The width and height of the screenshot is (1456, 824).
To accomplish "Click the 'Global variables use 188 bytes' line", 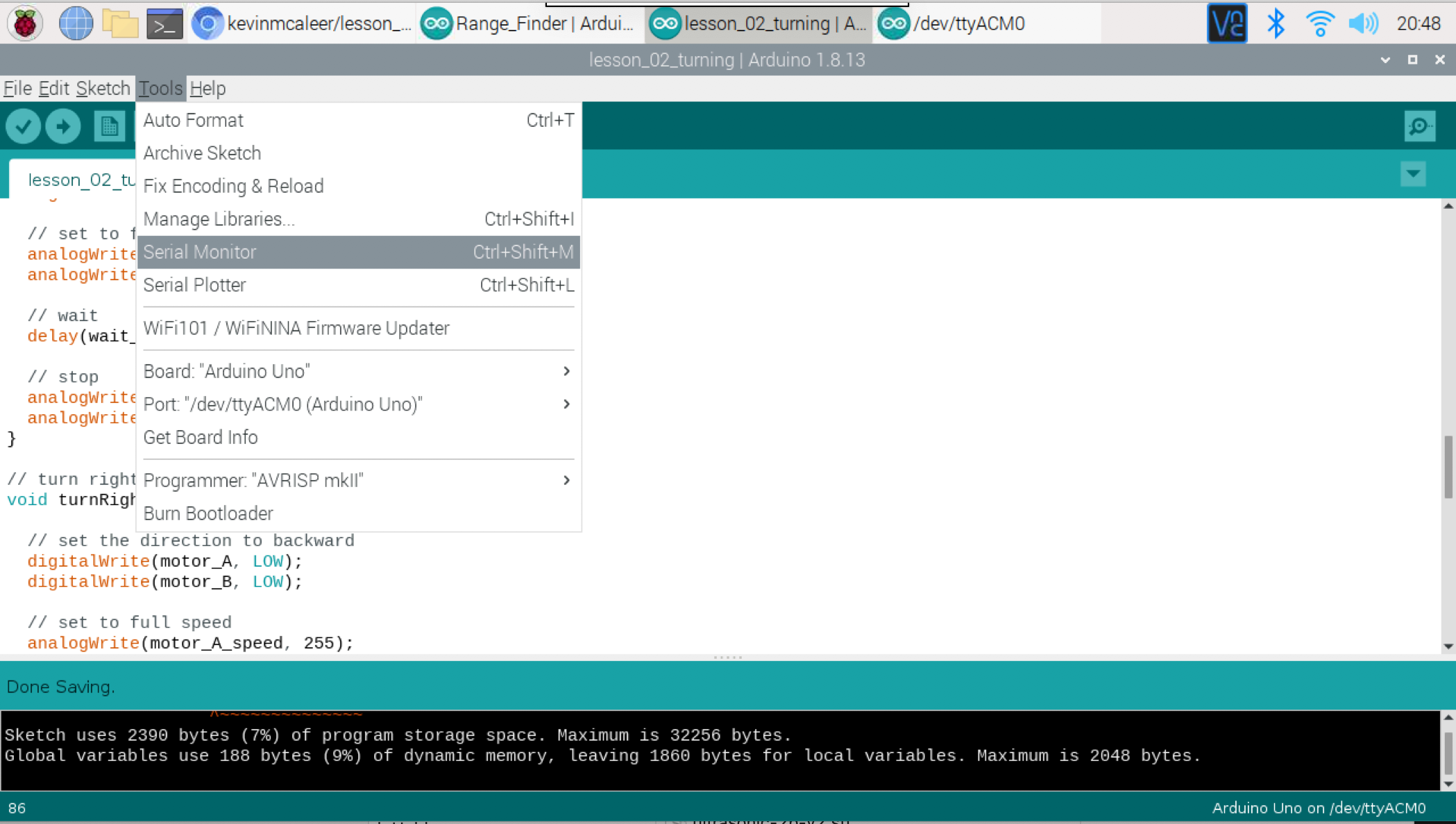I will pyautogui.click(x=602, y=755).
